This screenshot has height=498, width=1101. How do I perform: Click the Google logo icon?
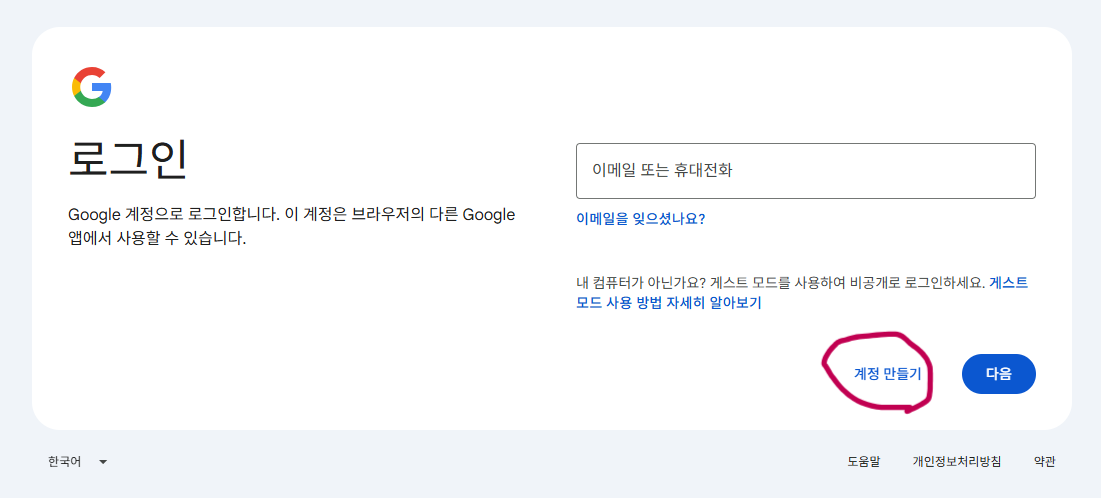point(91,87)
